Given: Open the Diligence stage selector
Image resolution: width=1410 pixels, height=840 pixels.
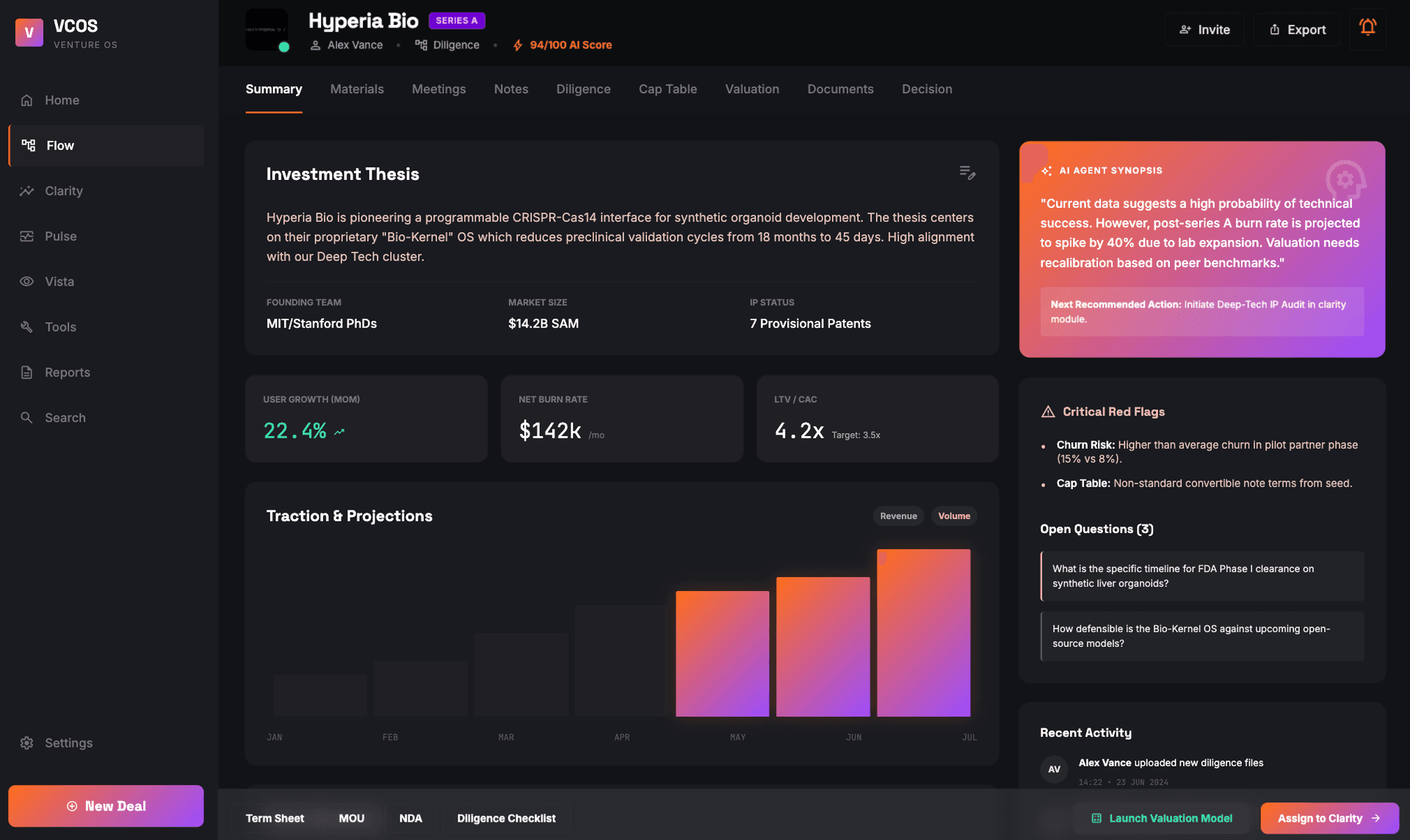Looking at the screenshot, I should 447,45.
